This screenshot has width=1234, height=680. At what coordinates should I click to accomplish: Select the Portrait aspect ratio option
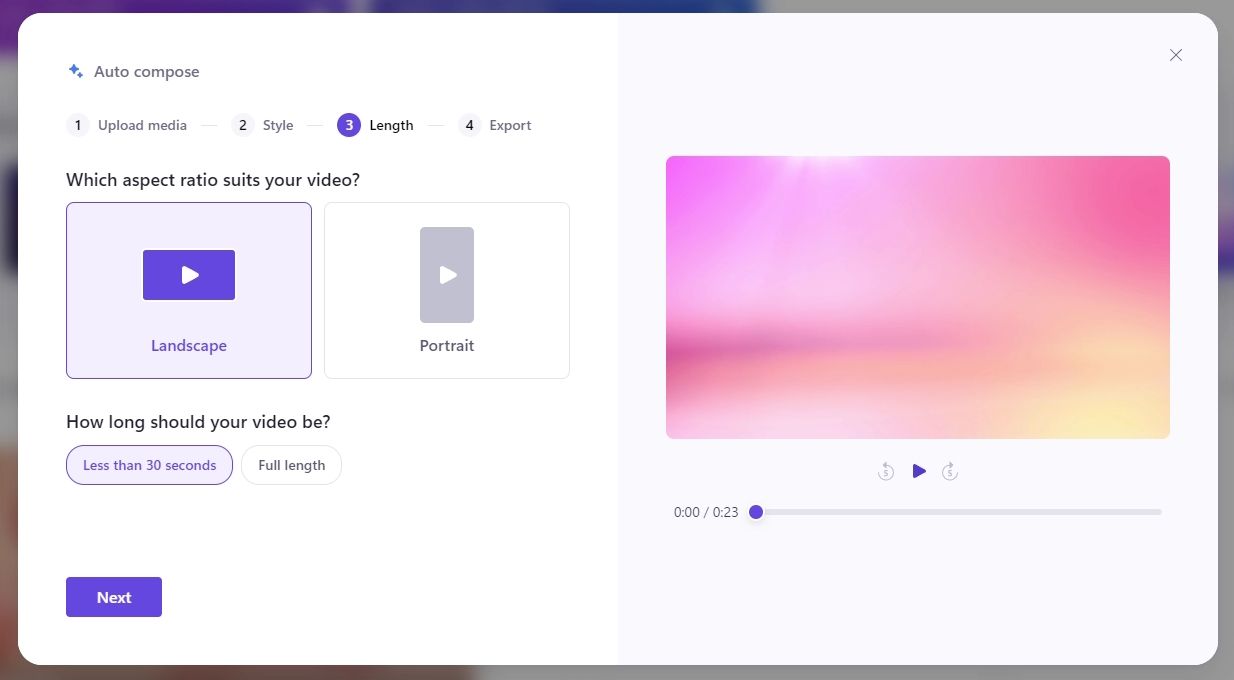coord(447,290)
